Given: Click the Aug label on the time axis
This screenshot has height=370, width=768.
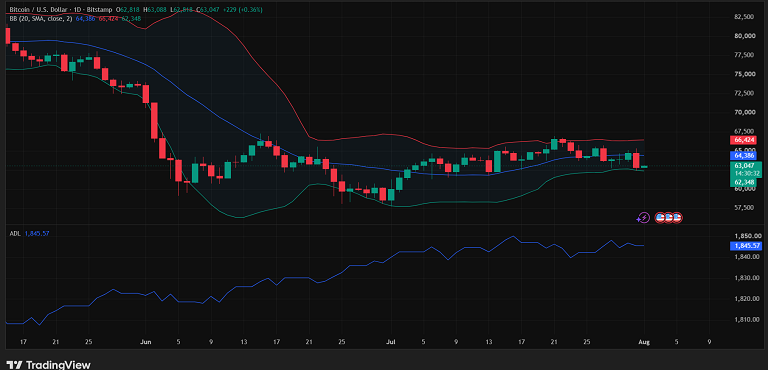Looking at the screenshot, I should pyautogui.click(x=645, y=342).
